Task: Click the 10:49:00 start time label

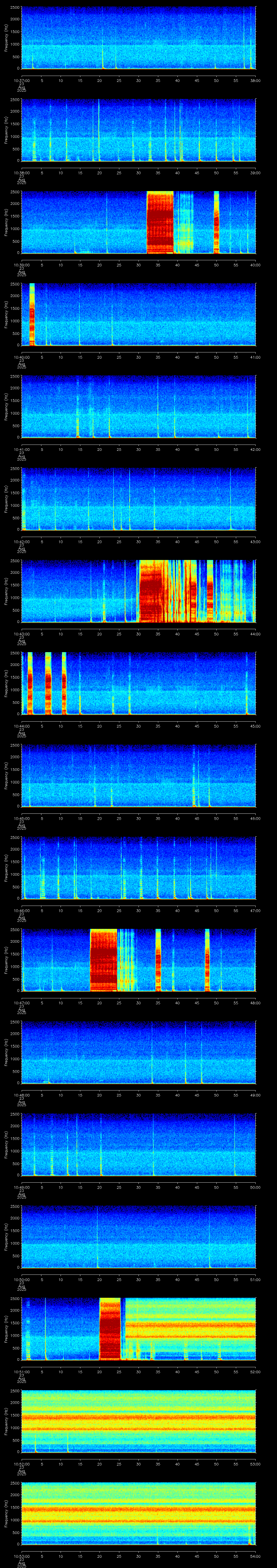Action: pyautogui.click(x=21, y=1187)
